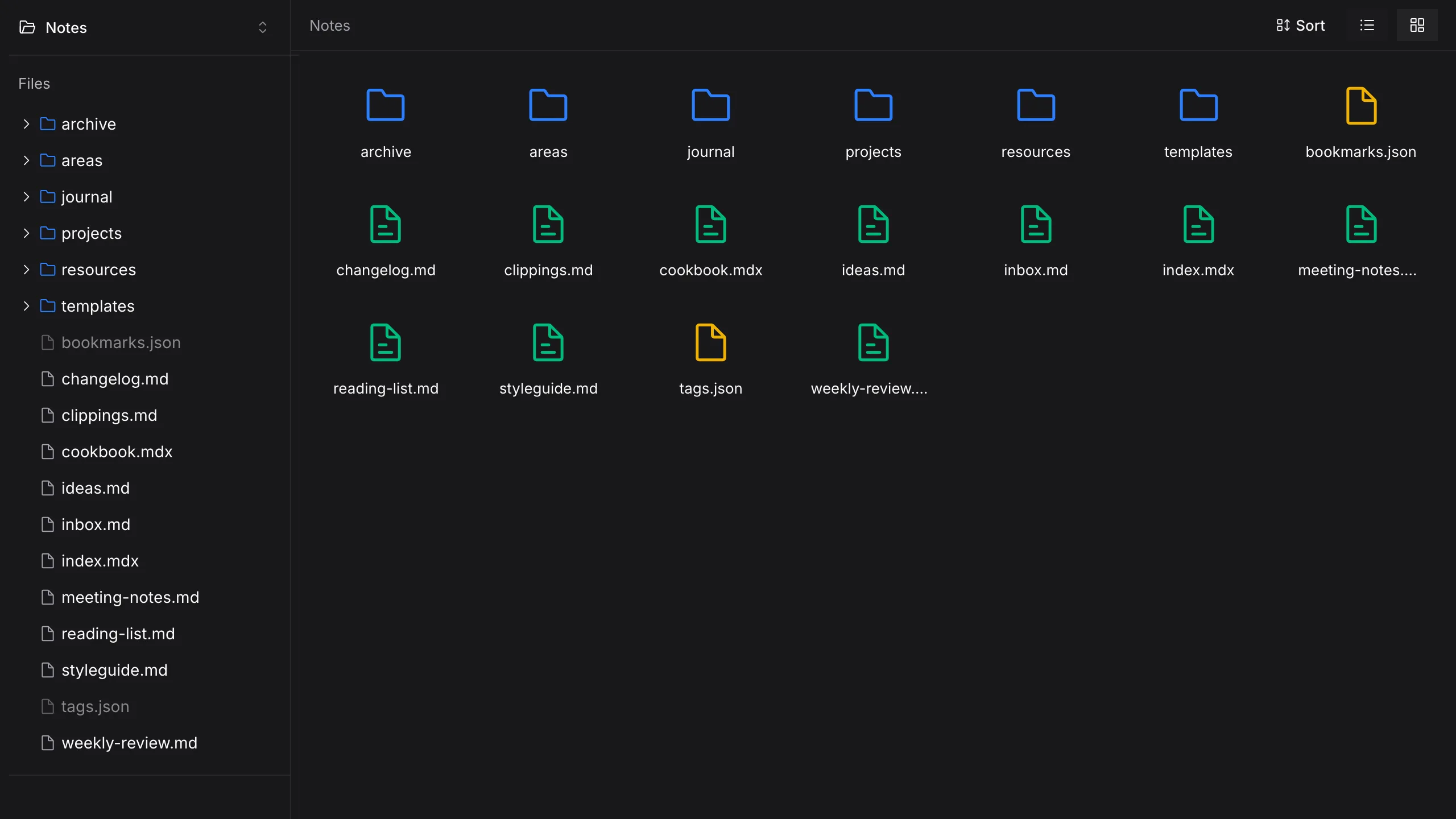Select bookmarks.json file icon in grid
Screen dimensions: 1456x819
tap(1362, 106)
